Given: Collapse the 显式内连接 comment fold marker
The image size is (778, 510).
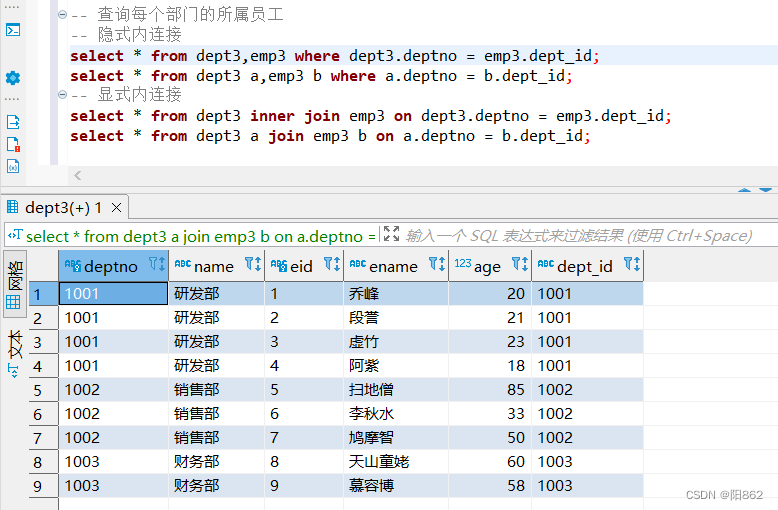Looking at the screenshot, I should coord(62,95).
